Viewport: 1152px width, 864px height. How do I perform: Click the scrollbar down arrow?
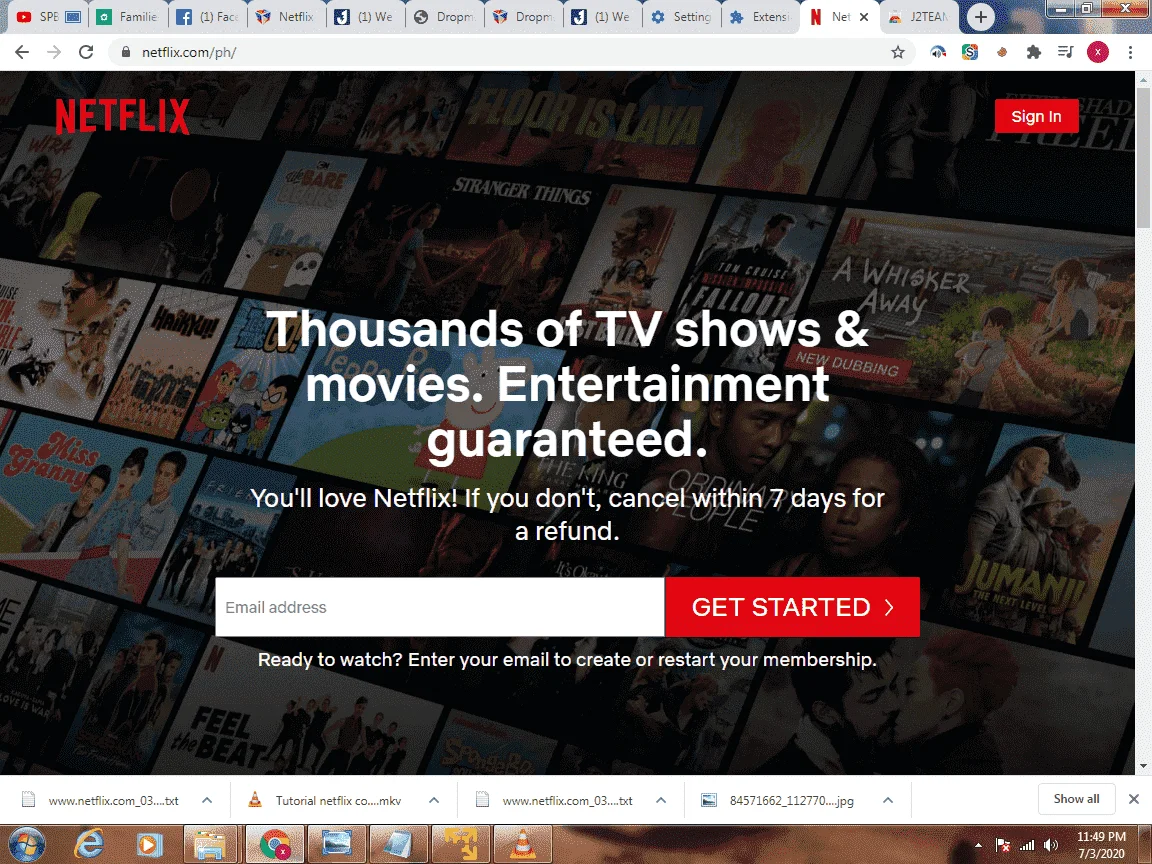click(1143, 766)
